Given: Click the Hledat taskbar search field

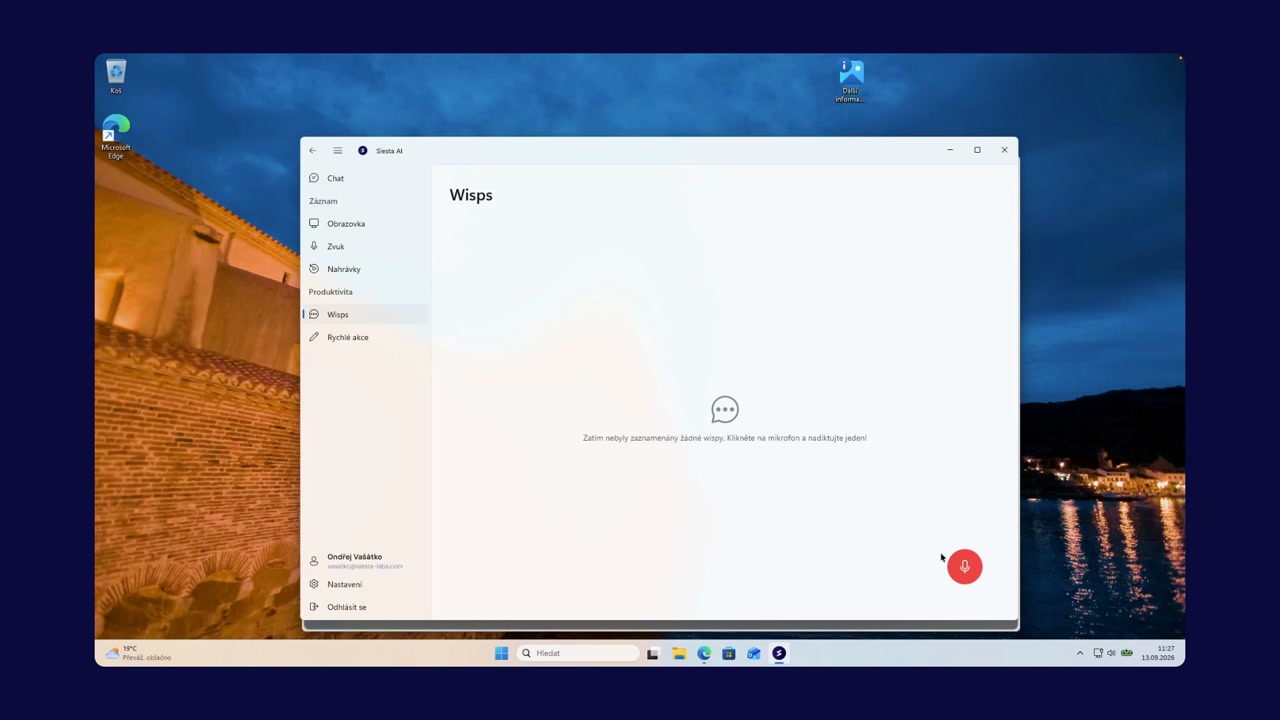Looking at the screenshot, I should coord(578,653).
